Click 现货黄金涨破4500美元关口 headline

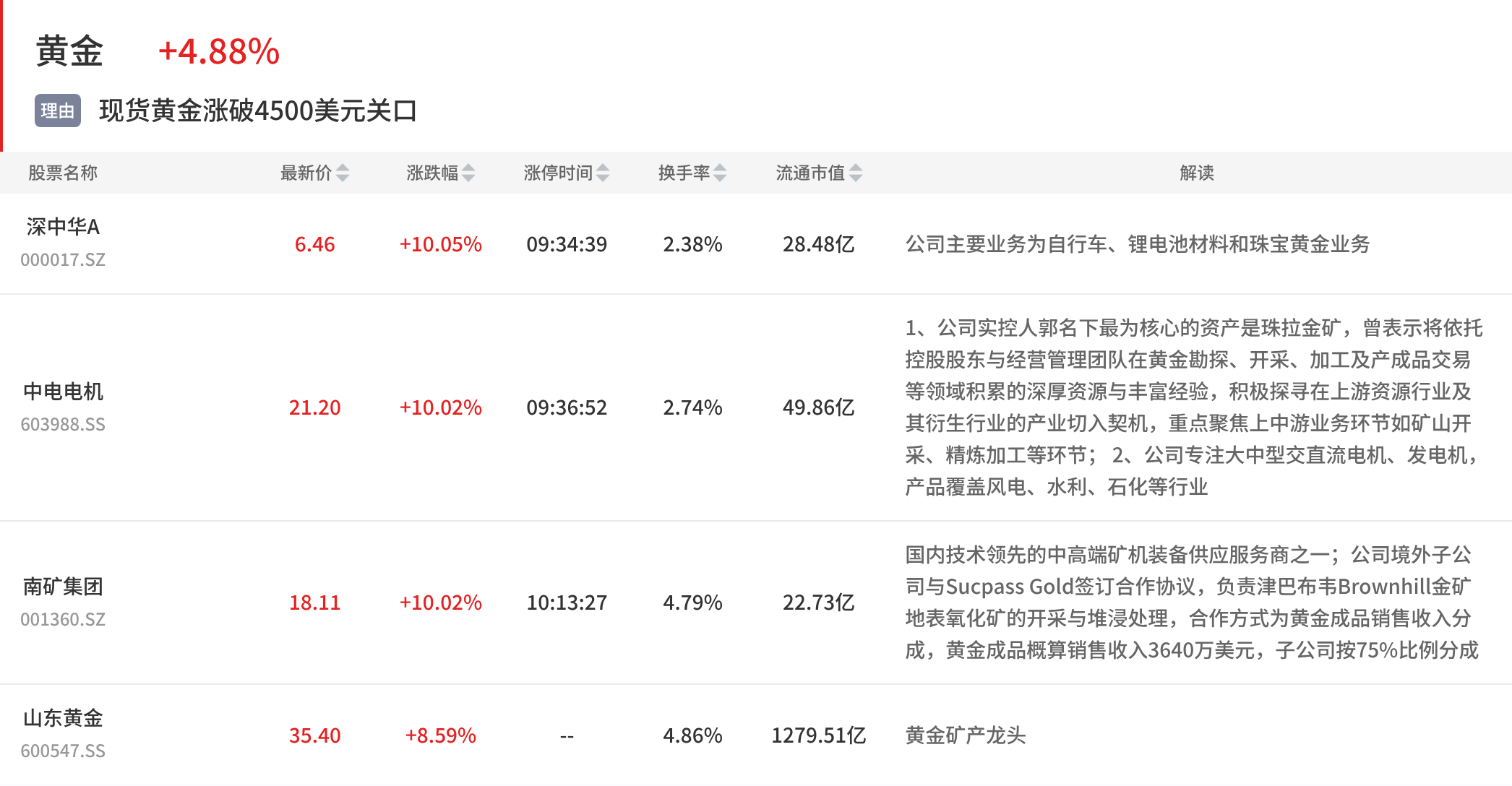coord(258,111)
